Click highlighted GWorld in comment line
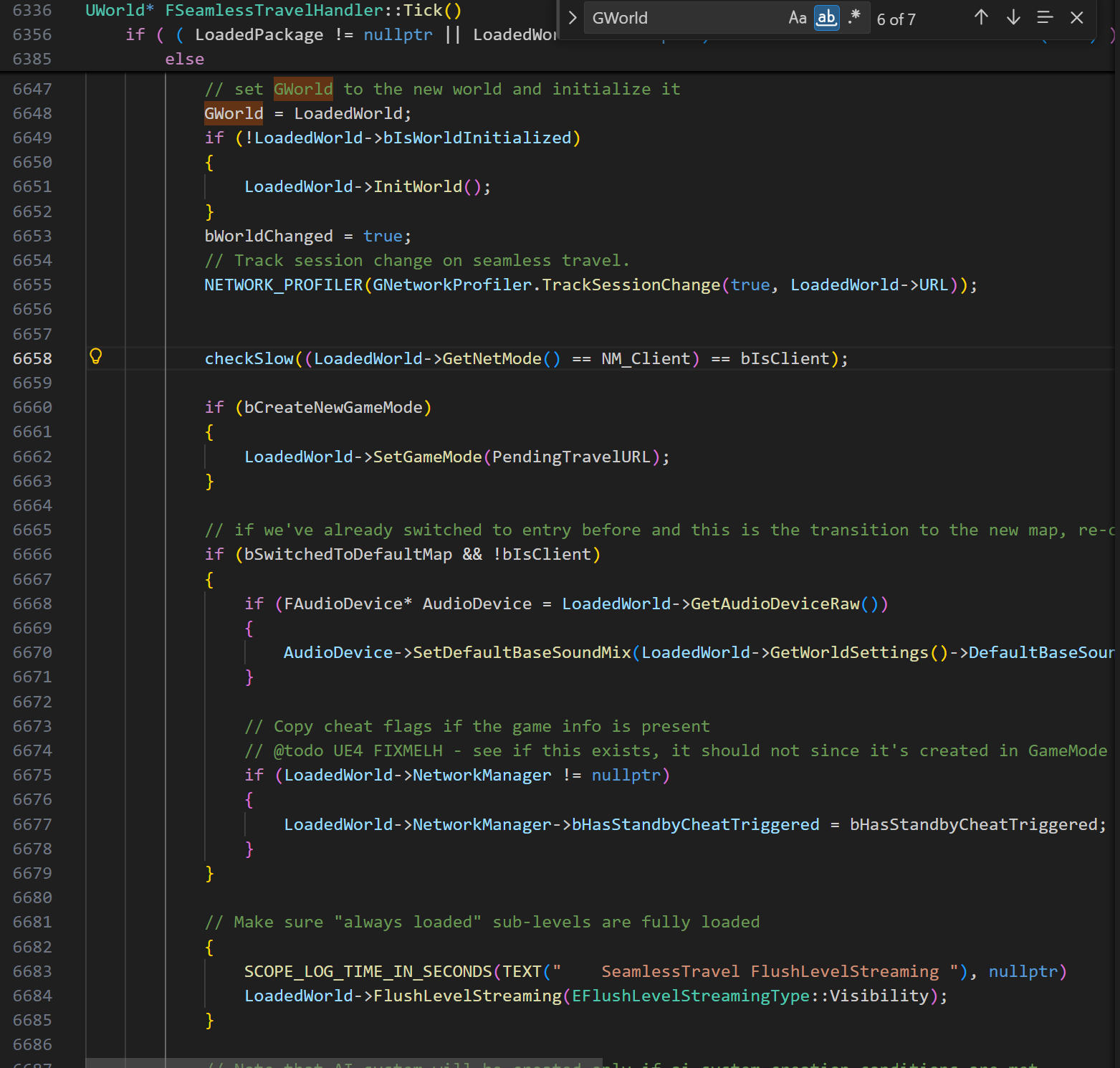 click(302, 89)
